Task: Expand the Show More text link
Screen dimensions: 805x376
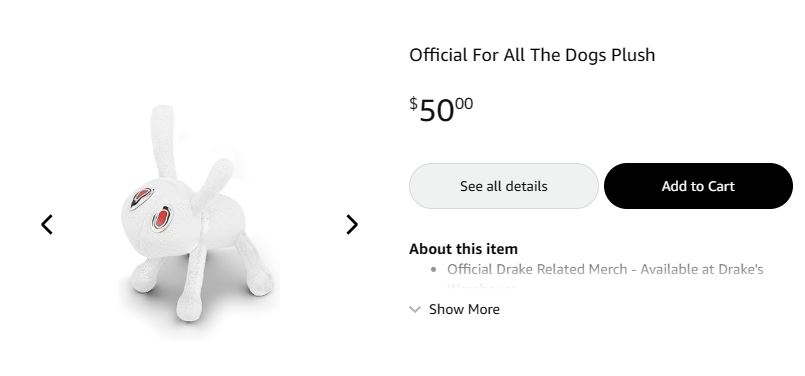Action: coord(464,309)
